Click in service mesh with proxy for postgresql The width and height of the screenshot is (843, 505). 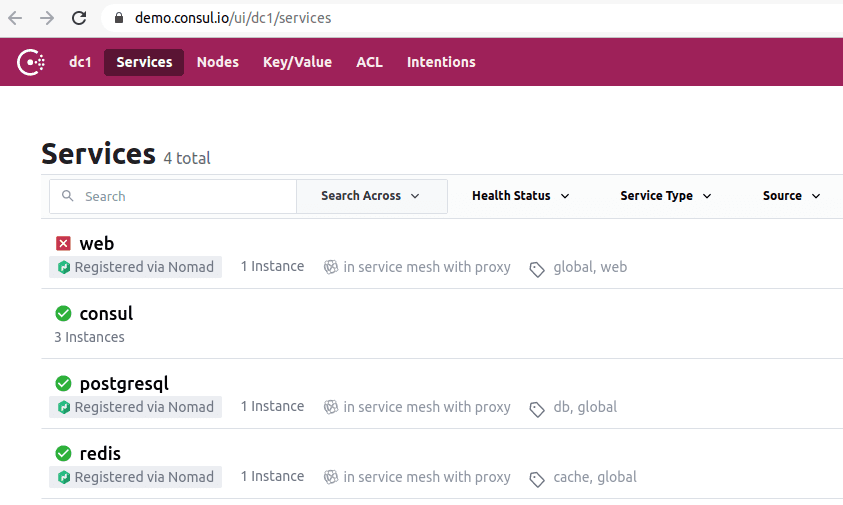[x=427, y=407]
